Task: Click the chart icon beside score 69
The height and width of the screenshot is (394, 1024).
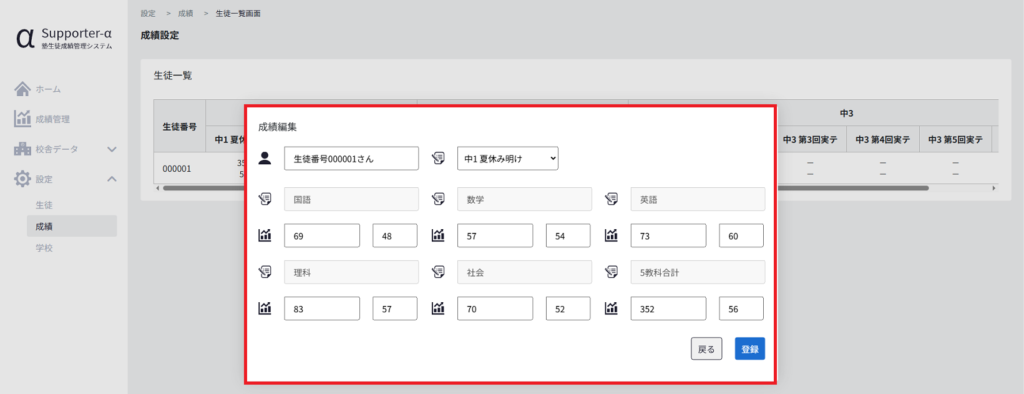Action: pos(265,235)
